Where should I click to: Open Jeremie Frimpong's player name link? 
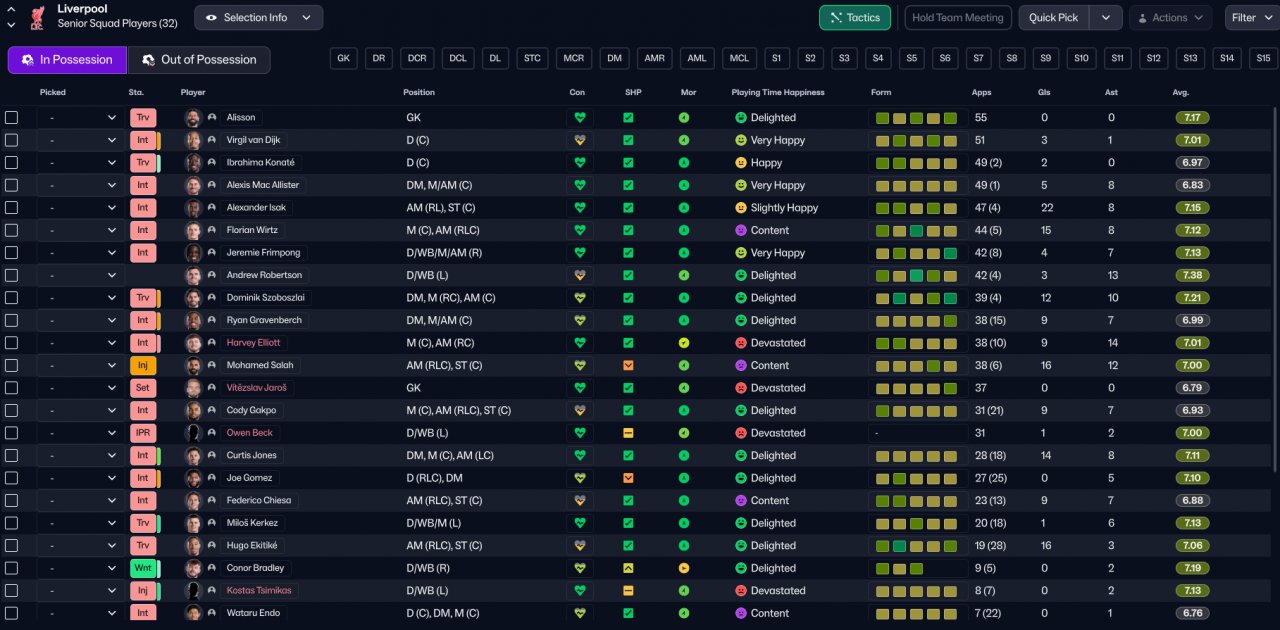pos(263,253)
